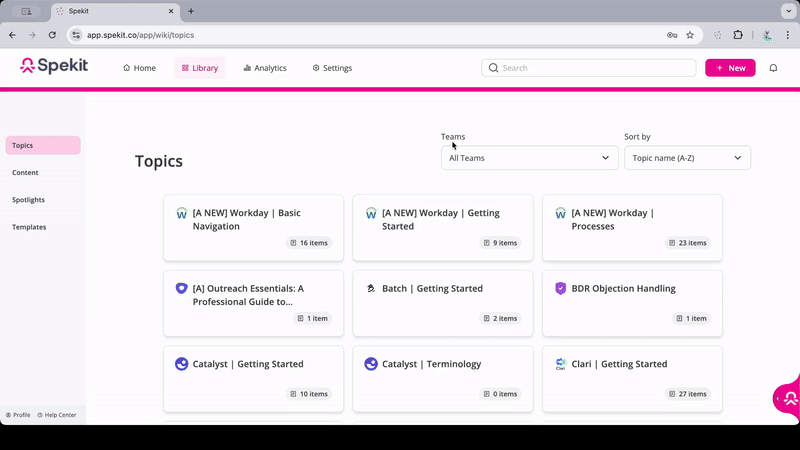Image resolution: width=800 pixels, height=450 pixels.
Task: Open the tab search chevron
Action: pos(788,11)
